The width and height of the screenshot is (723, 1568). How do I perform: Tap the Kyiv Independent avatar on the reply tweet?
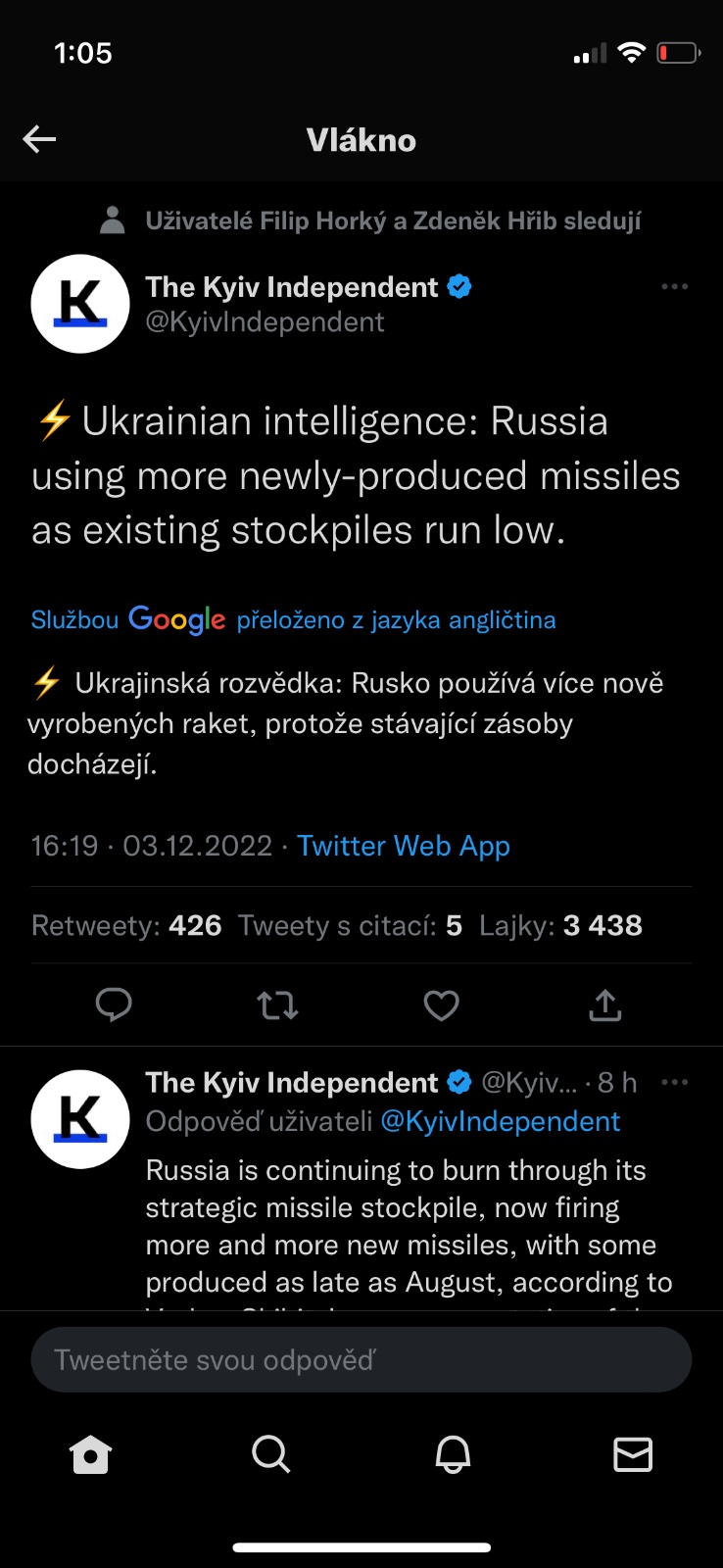(x=80, y=1119)
